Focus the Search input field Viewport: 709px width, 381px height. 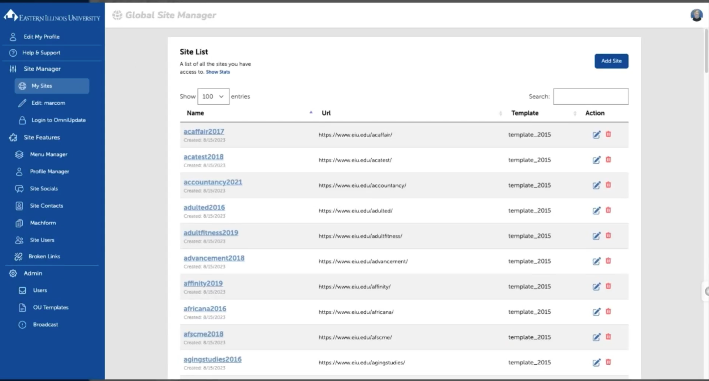click(x=591, y=96)
